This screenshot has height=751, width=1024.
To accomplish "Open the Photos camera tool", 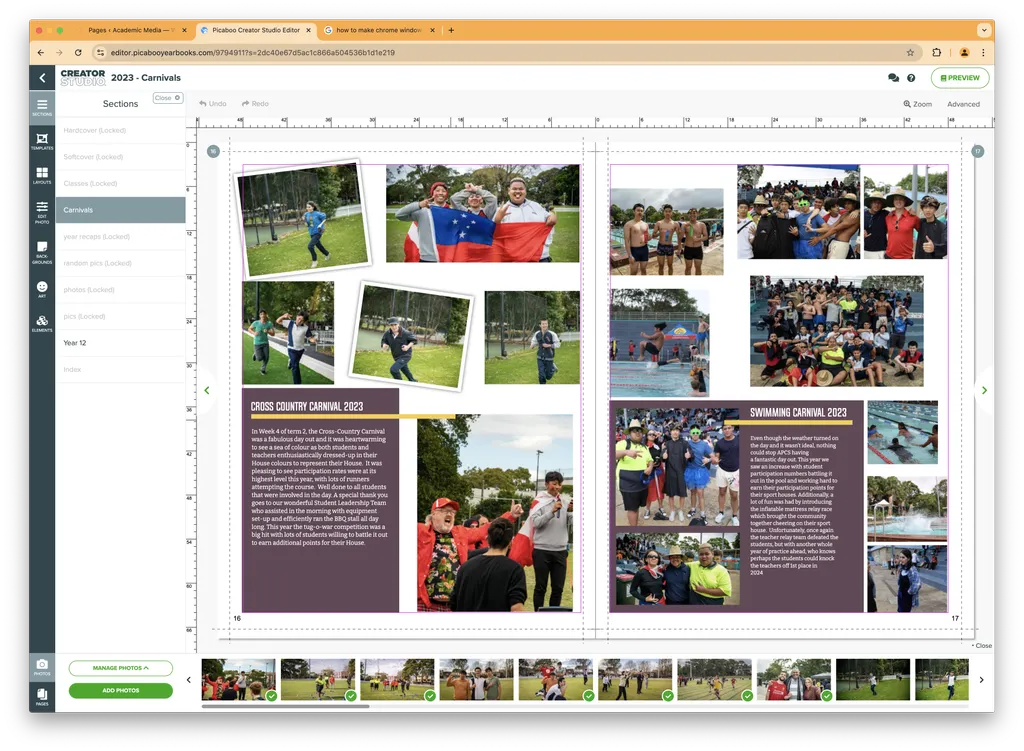I will 42,666.
